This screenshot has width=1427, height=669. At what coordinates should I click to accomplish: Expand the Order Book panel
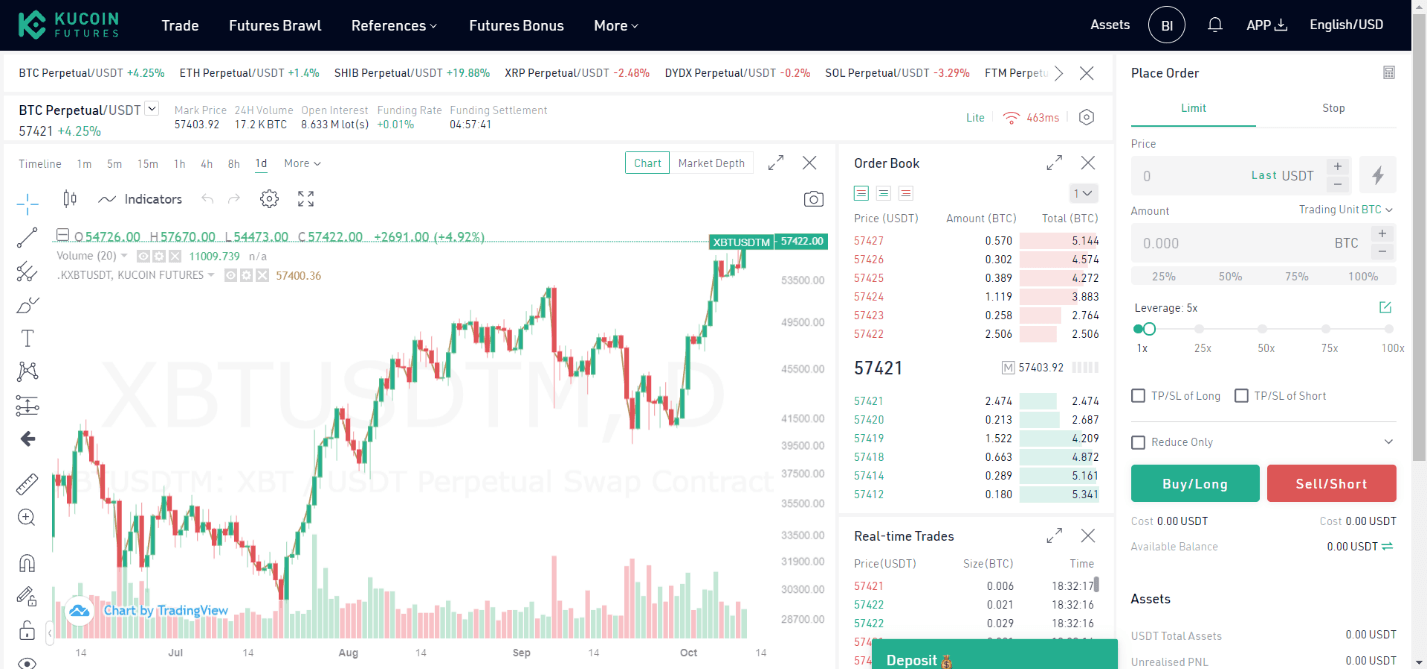click(x=1054, y=163)
